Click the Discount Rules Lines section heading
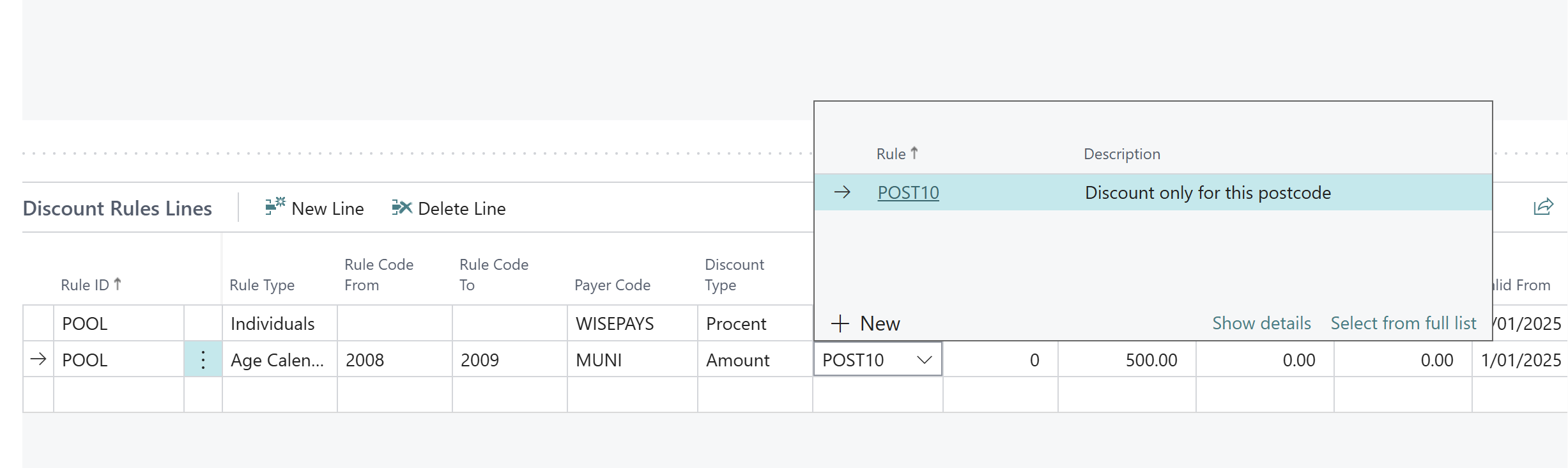This screenshot has width=1568, height=468. [118, 208]
